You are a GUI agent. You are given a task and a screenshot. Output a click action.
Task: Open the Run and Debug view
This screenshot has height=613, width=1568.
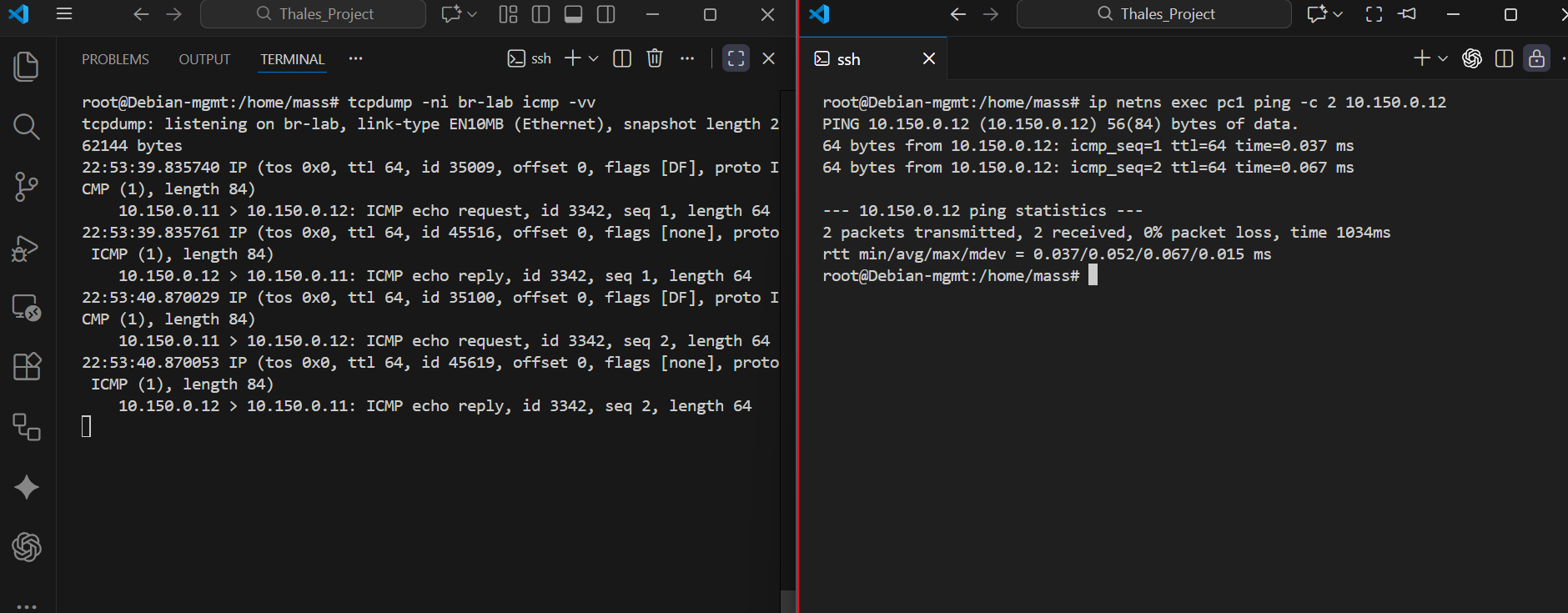click(x=27, y=247)
